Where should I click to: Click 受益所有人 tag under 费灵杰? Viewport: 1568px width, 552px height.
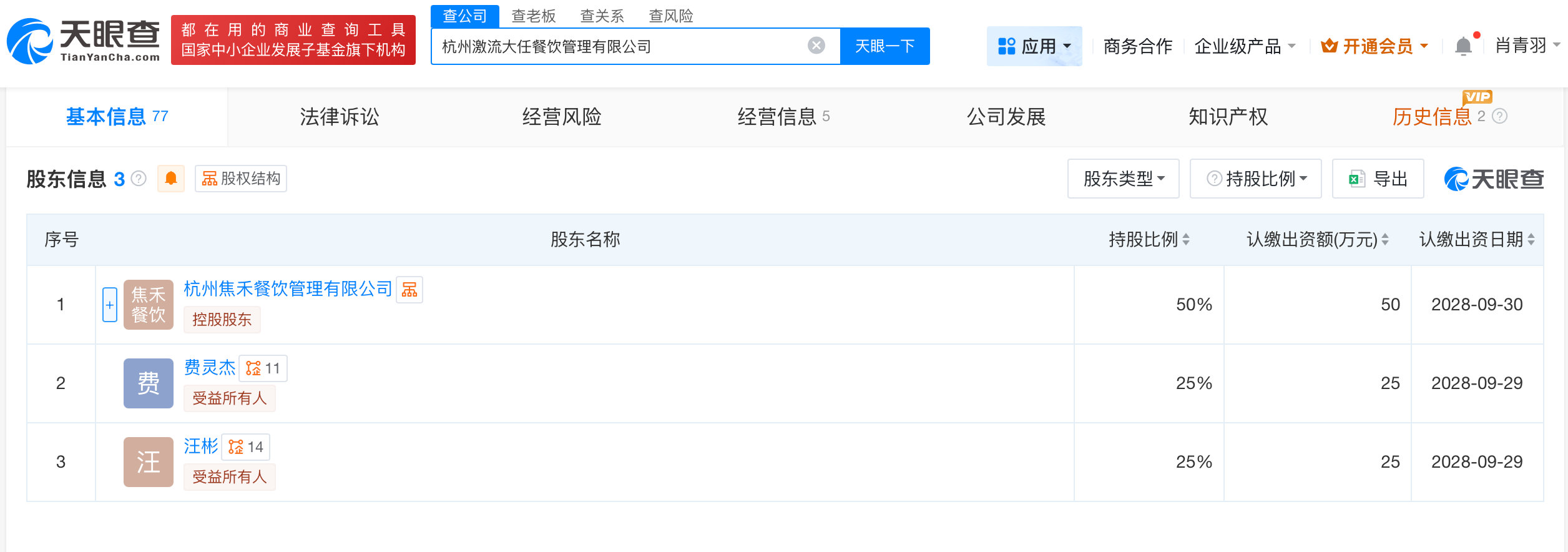point(230,398)
